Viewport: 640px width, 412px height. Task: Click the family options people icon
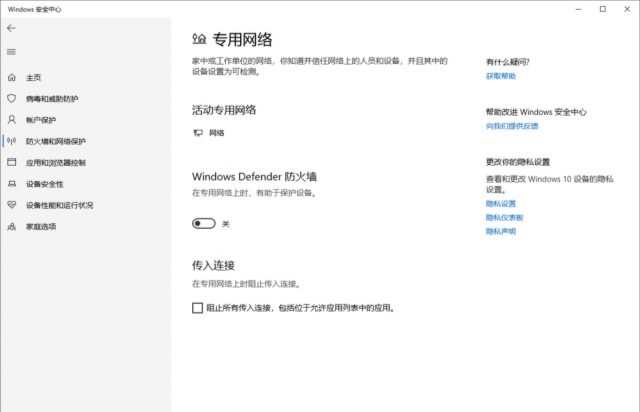tap(11, 226)
